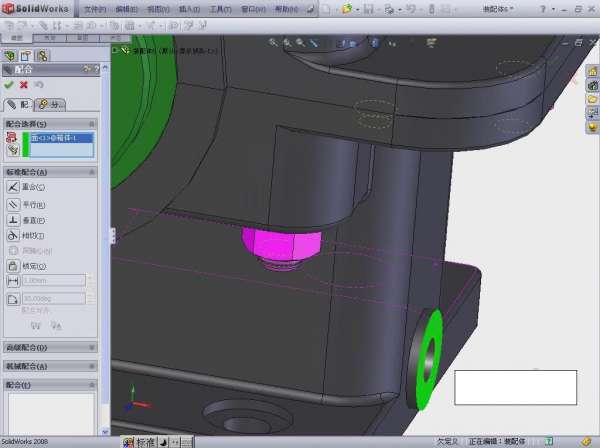
Task: Click the selected face entry in mate selections
Action: pos(58,137)
